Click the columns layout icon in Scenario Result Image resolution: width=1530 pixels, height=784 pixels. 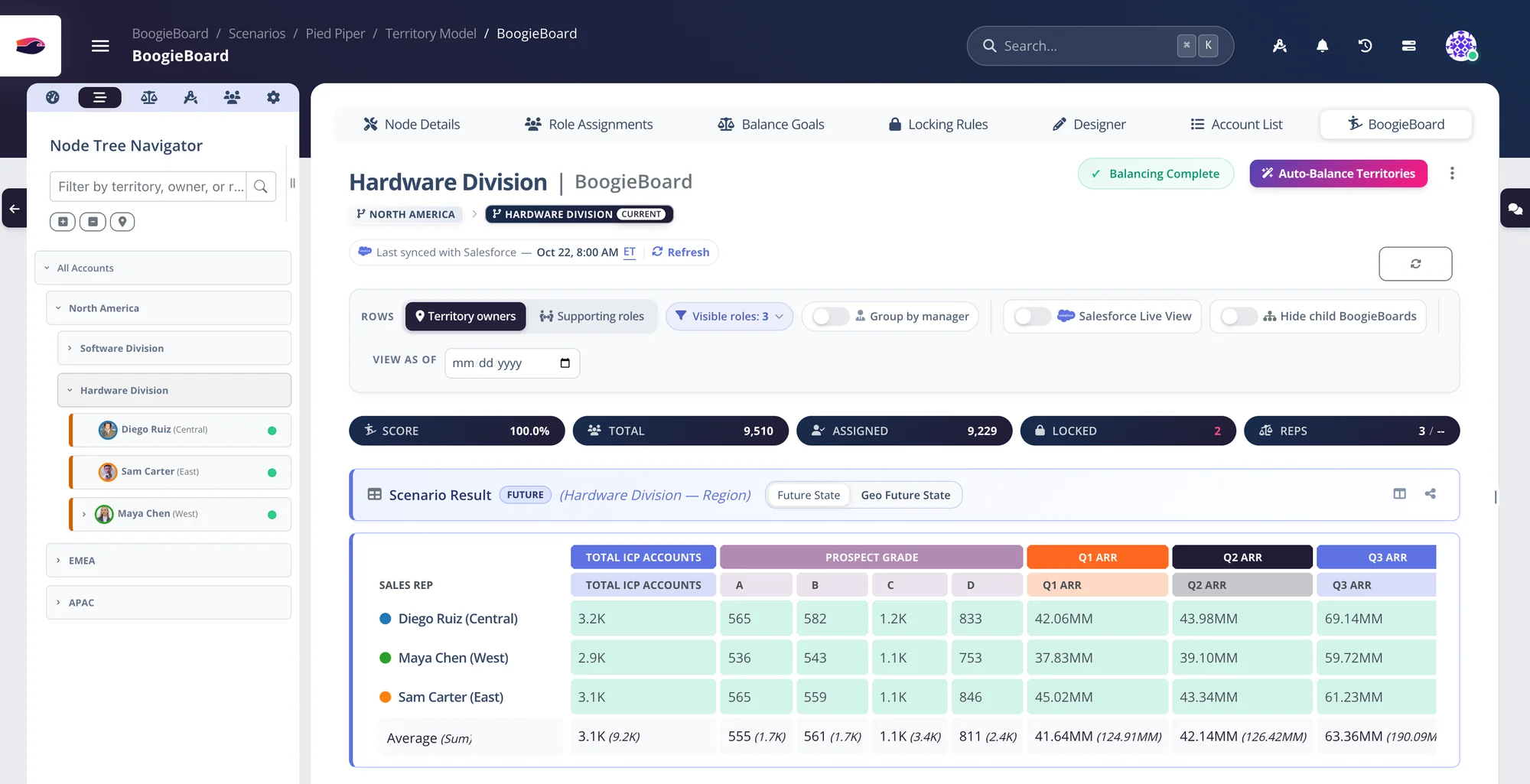coord(1400,494)
